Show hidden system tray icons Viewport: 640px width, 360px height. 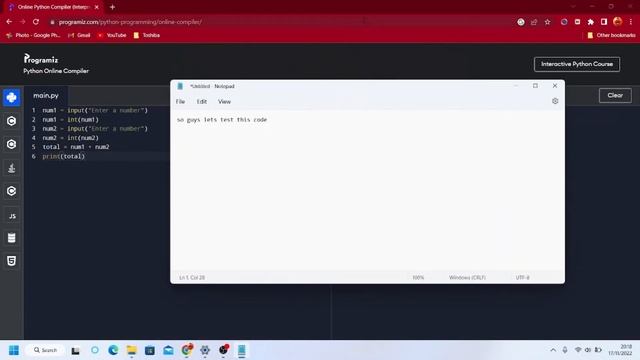553,350
